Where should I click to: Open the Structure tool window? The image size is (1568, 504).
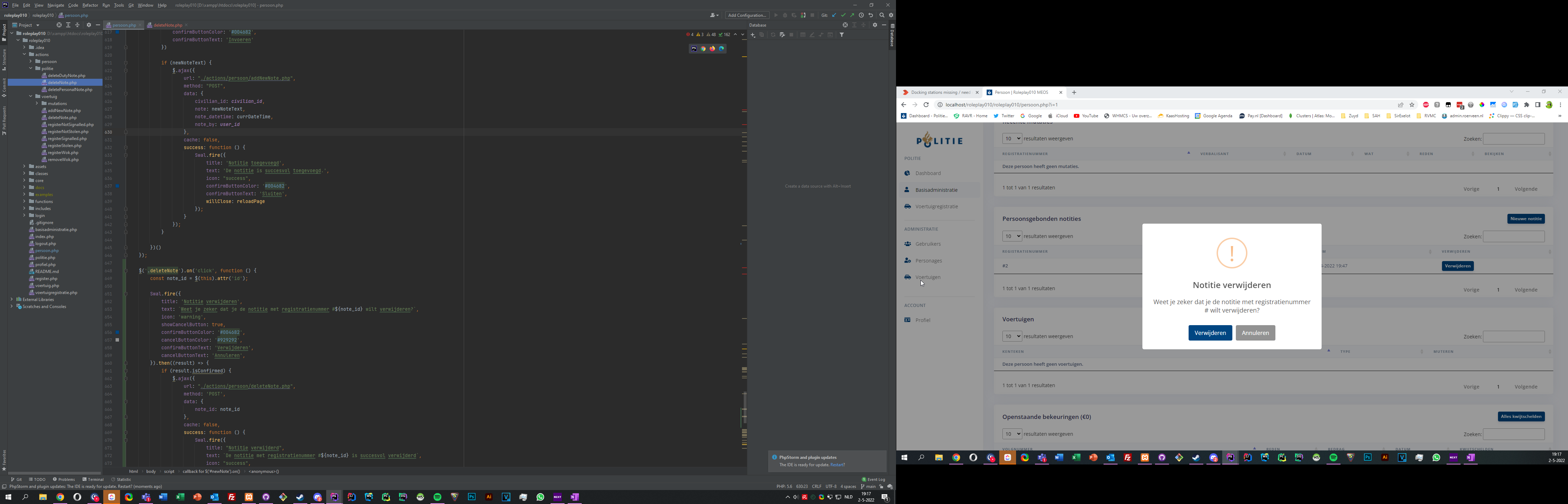(x=3, y=59)
